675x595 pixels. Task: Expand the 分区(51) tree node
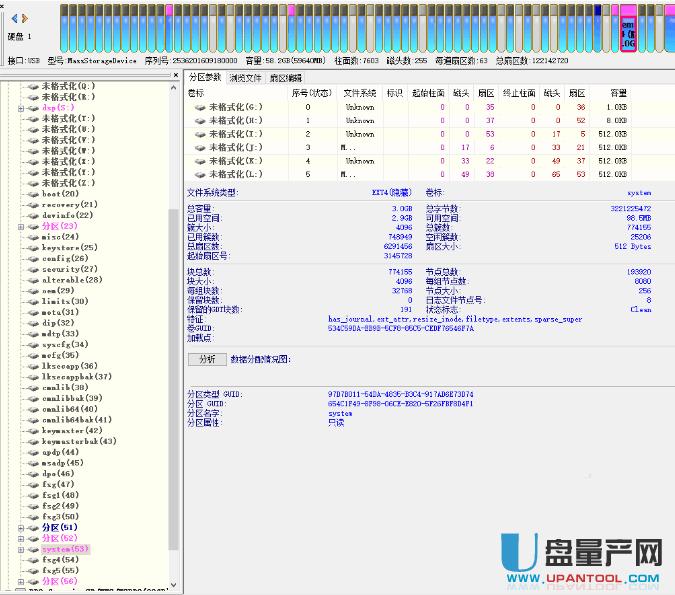pos(20,528)
